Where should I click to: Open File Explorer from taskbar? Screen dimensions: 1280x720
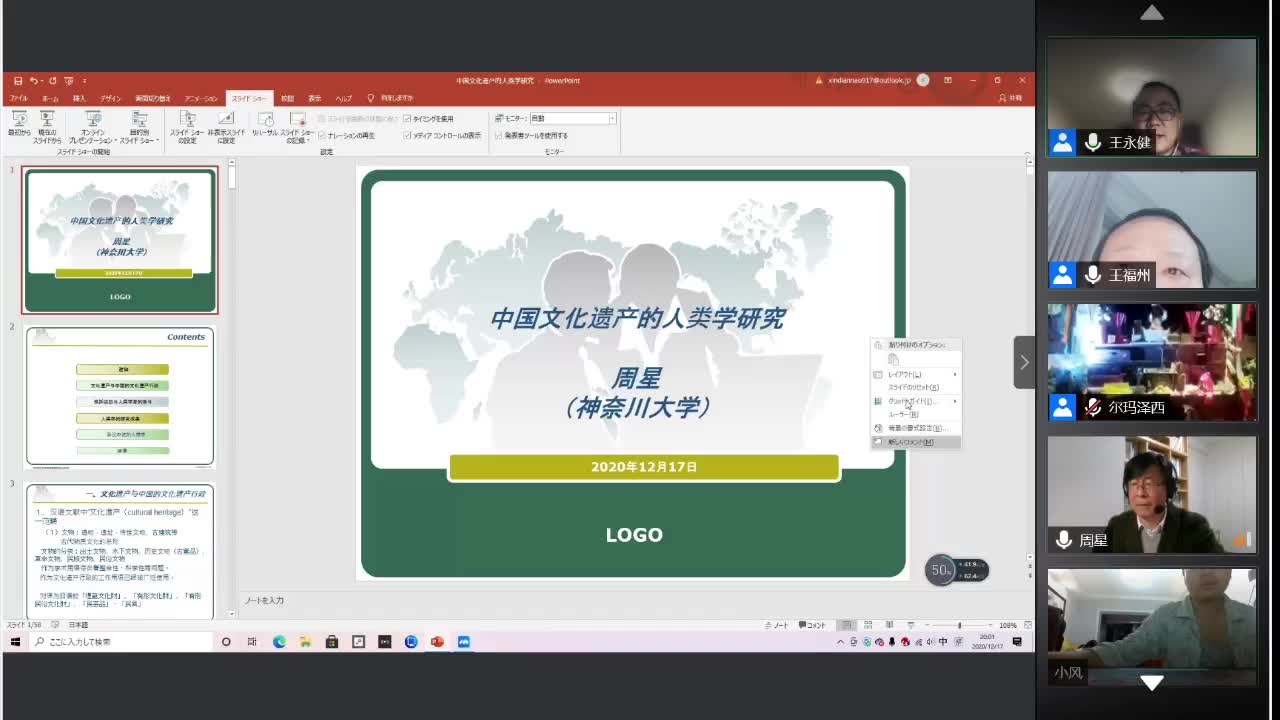click(x=305, y=642)
